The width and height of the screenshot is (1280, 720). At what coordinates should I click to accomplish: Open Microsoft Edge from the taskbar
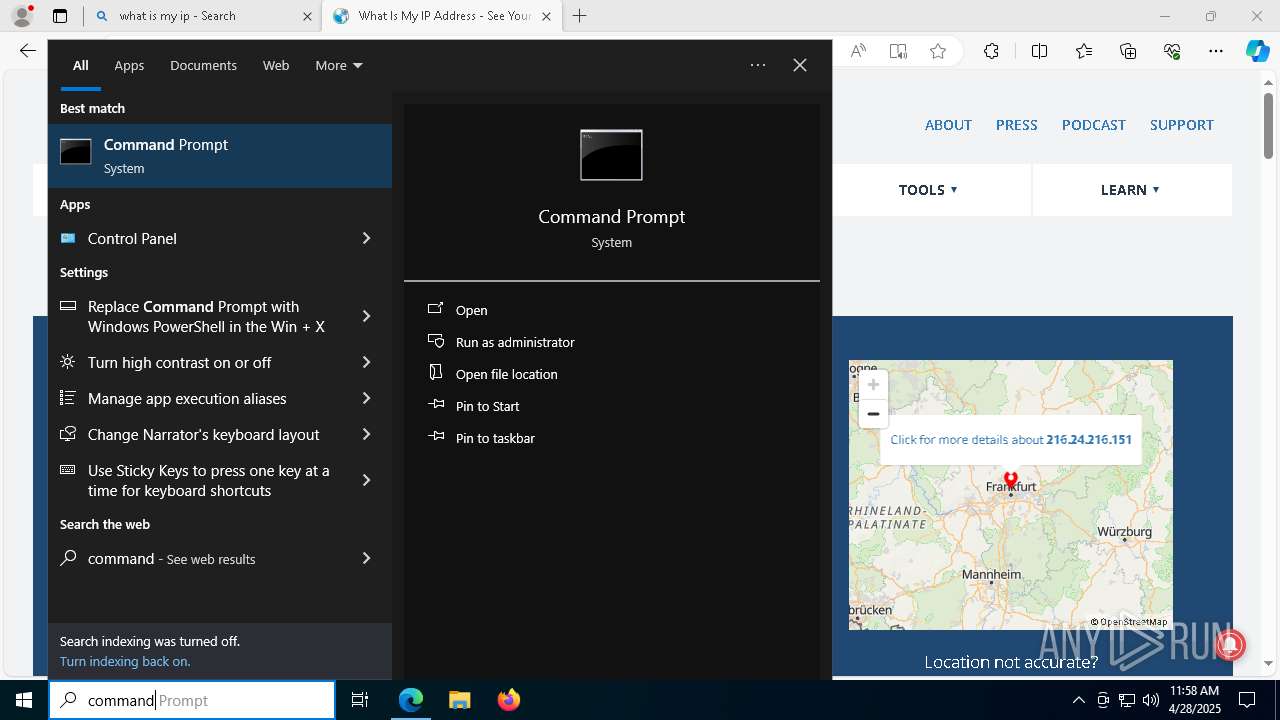[x=411, y=700]
